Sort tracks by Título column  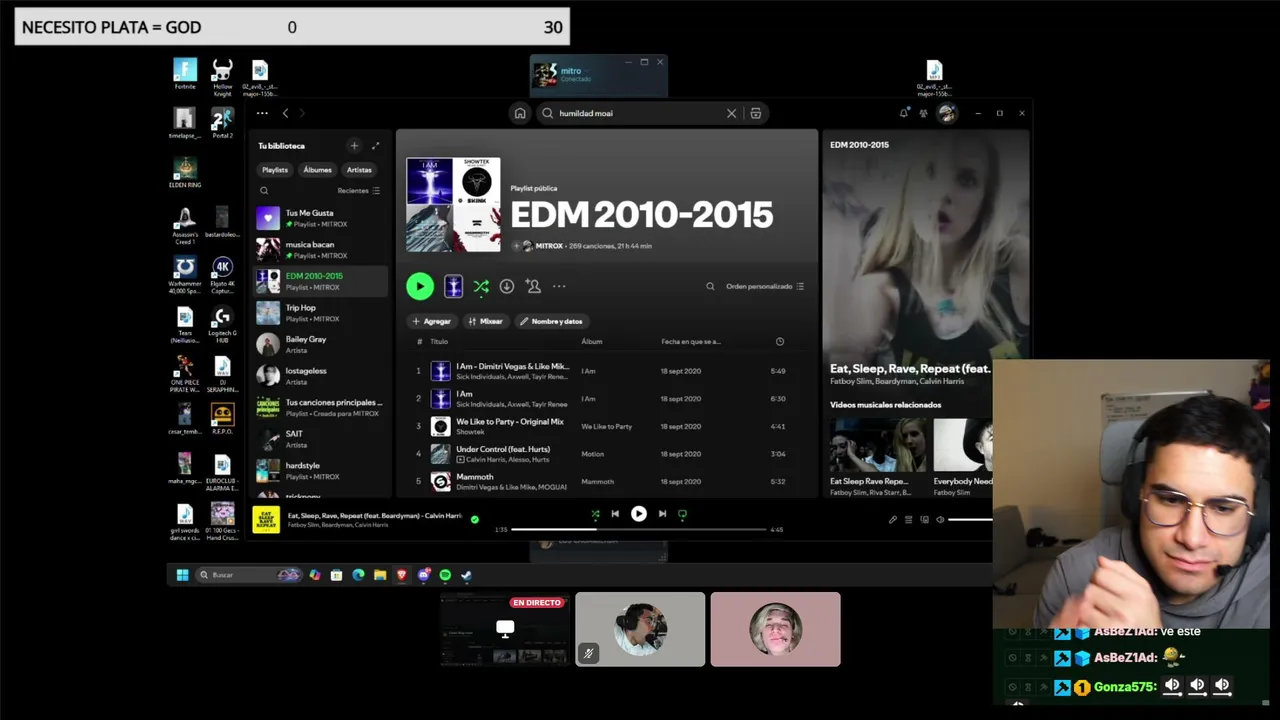(x=439, y=342)
